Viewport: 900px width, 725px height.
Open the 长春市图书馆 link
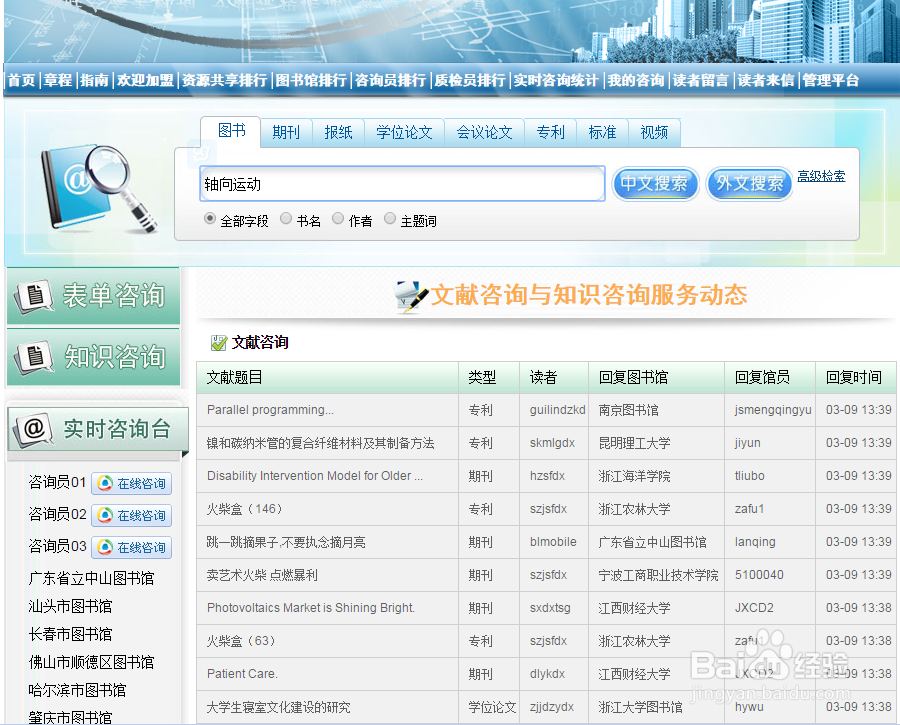70,634
